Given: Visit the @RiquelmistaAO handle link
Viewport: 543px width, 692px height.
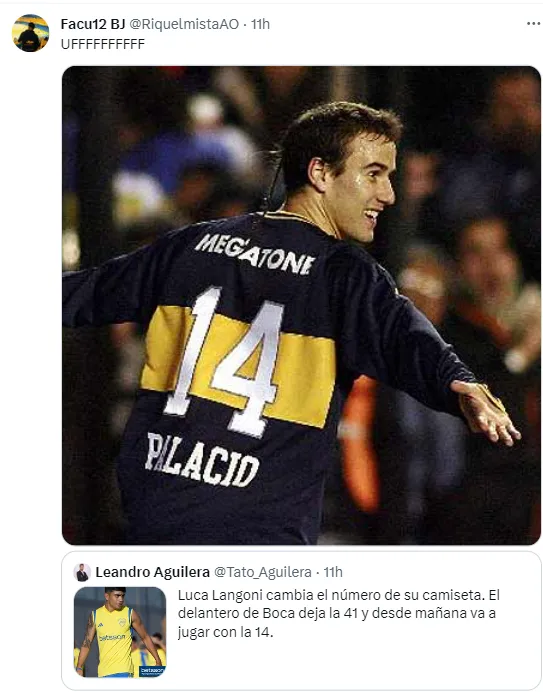Looking at the screenshot, I should pyautogui.click(x=184, y=24).
